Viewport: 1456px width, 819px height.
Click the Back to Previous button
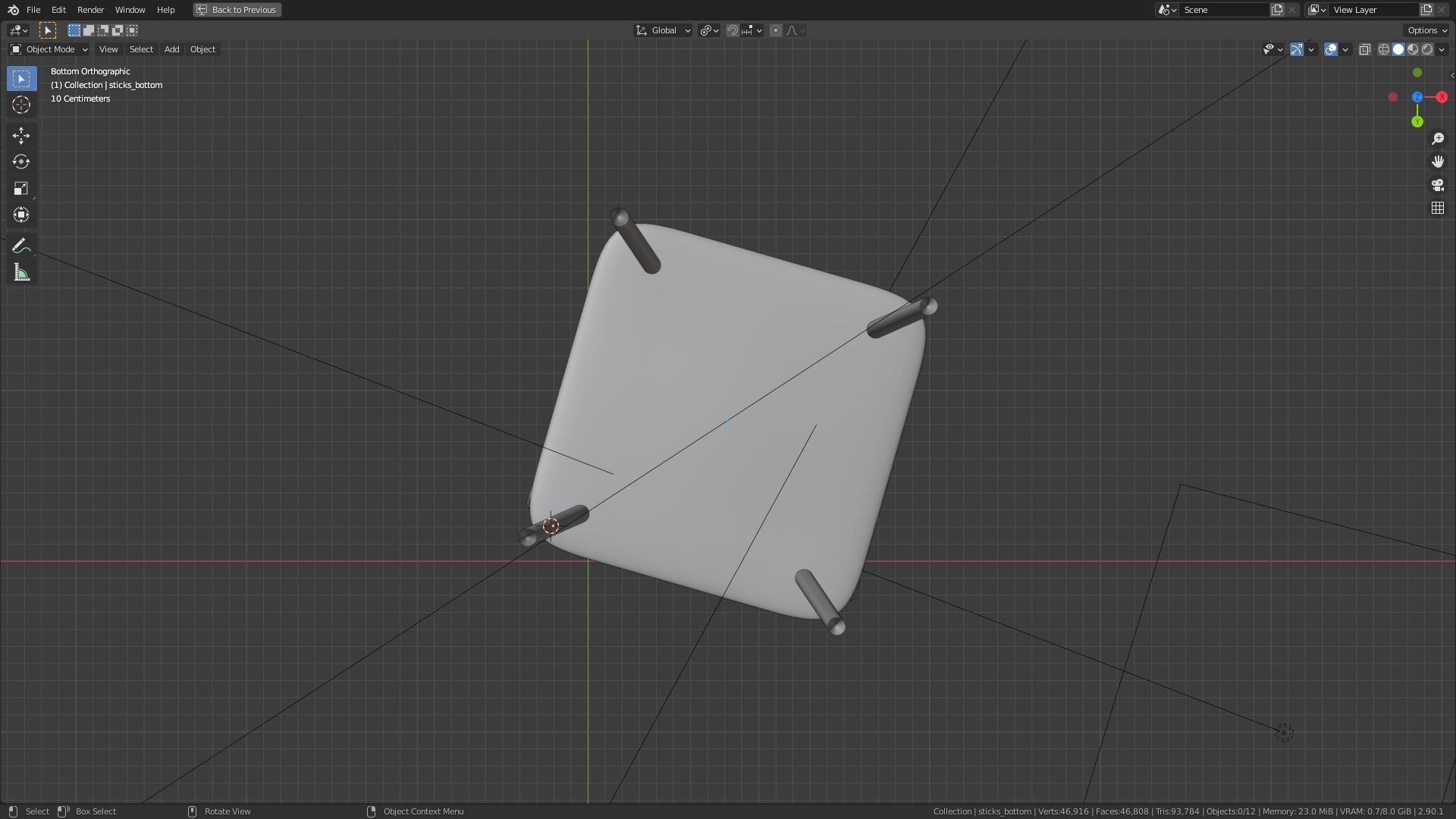coord(237,10)
